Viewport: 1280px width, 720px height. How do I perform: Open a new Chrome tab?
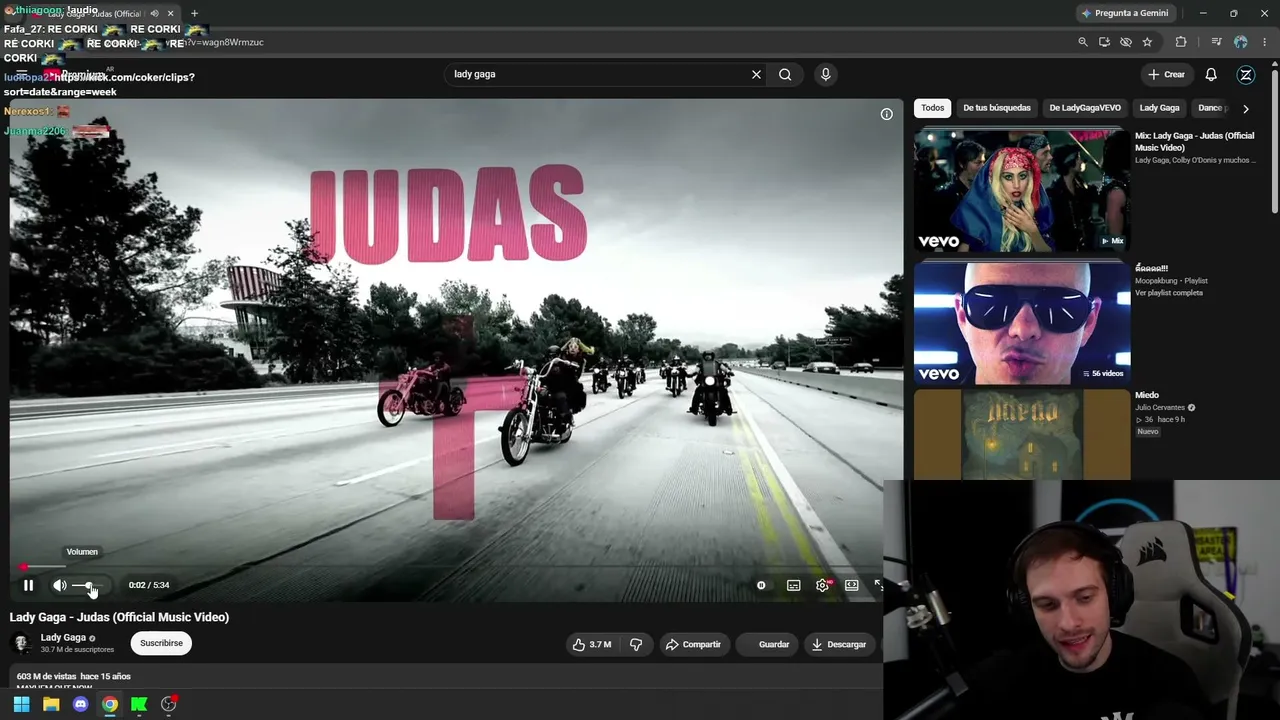click(194, 13)
